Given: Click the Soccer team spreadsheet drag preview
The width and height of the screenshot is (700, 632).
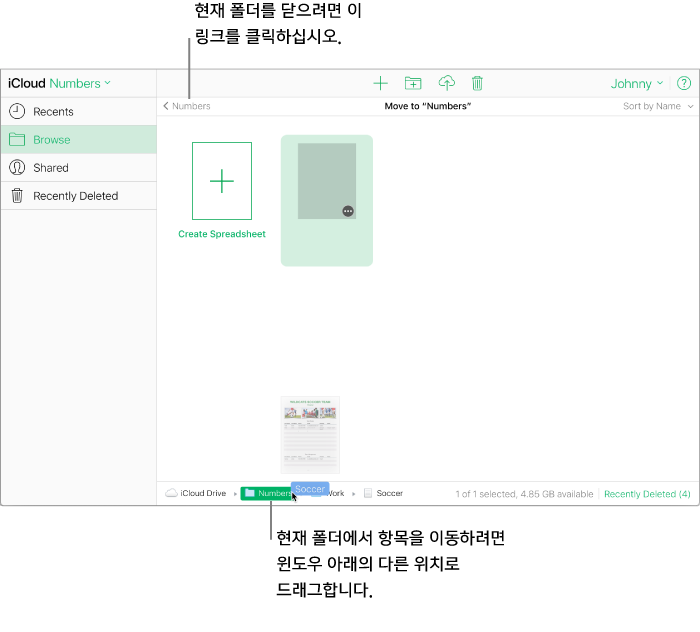Looking at the screenshot, I should tap(310, 435).
